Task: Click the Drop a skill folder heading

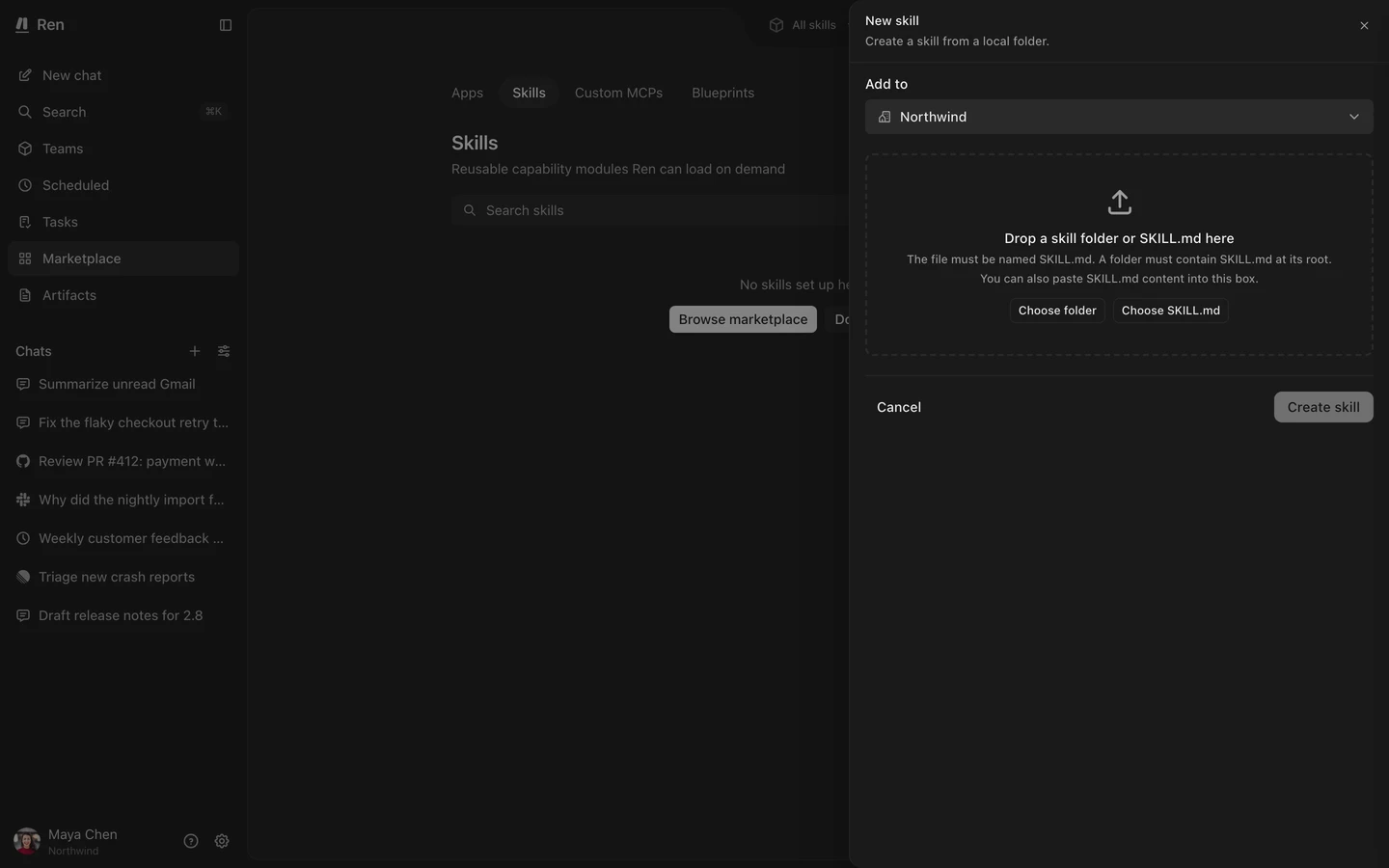Action: 1119,238
